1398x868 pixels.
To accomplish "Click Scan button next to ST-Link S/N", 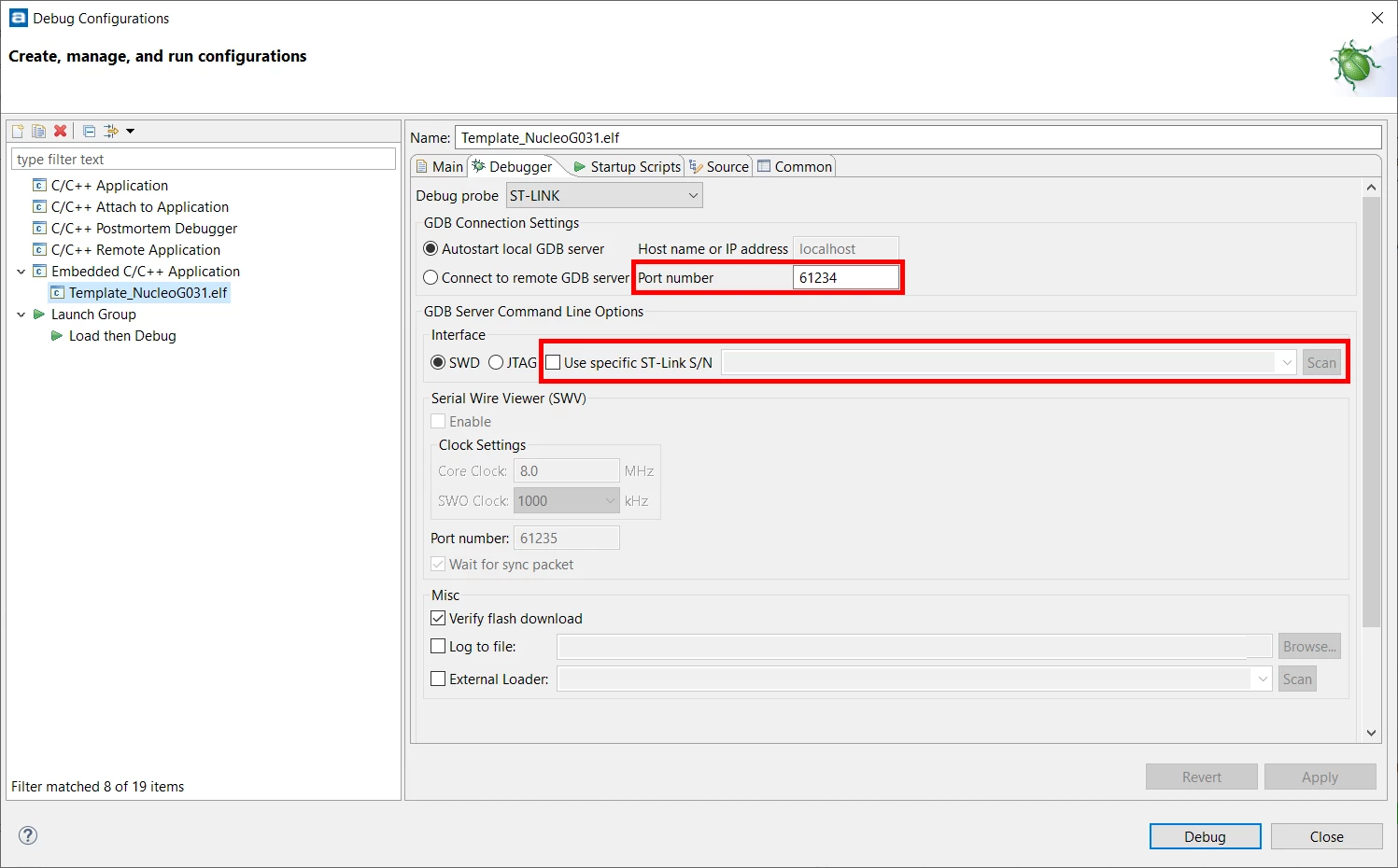I will click(x=1321, y=362).
